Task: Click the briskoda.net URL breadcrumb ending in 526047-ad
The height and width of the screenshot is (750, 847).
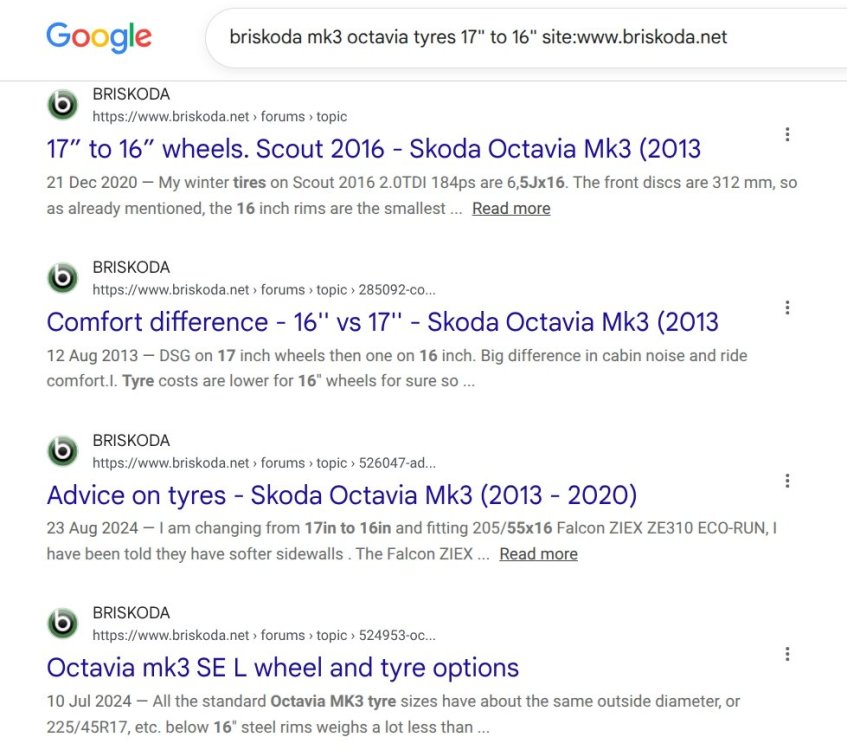Action: pos(264,463)
